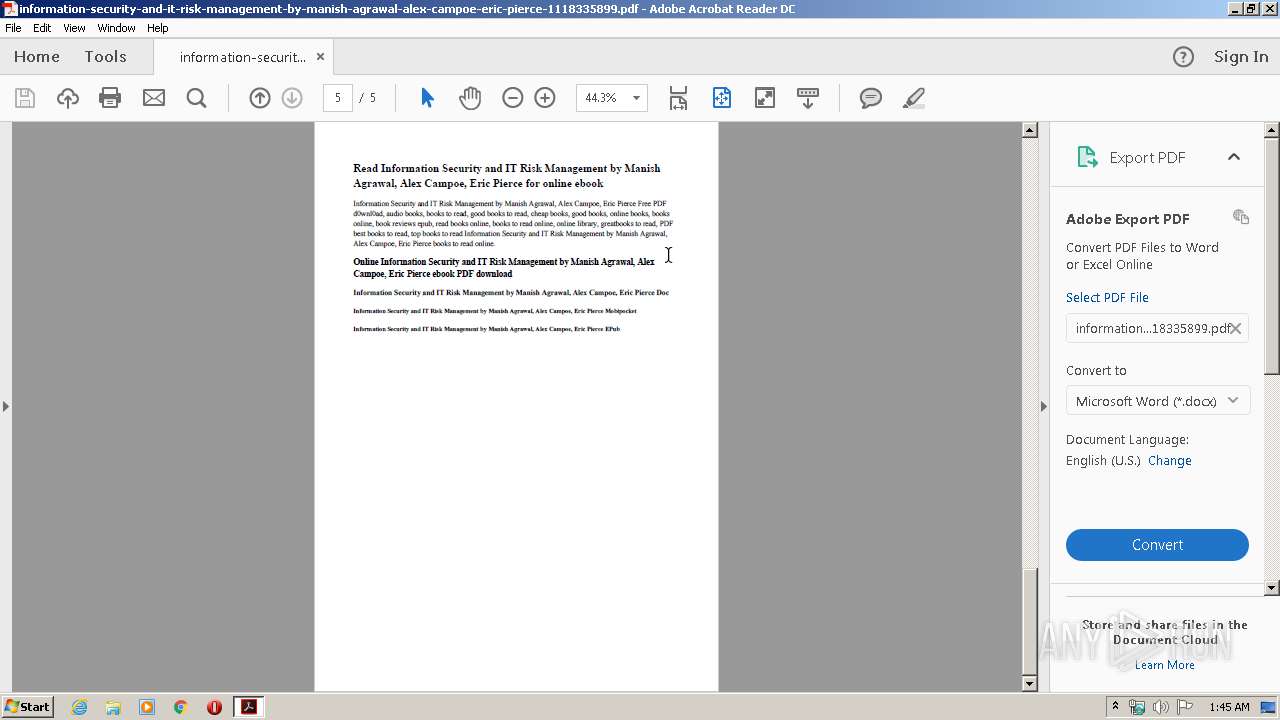Click the page number input field
This screenshot has height=720, width=1280.
pos(338,98)
